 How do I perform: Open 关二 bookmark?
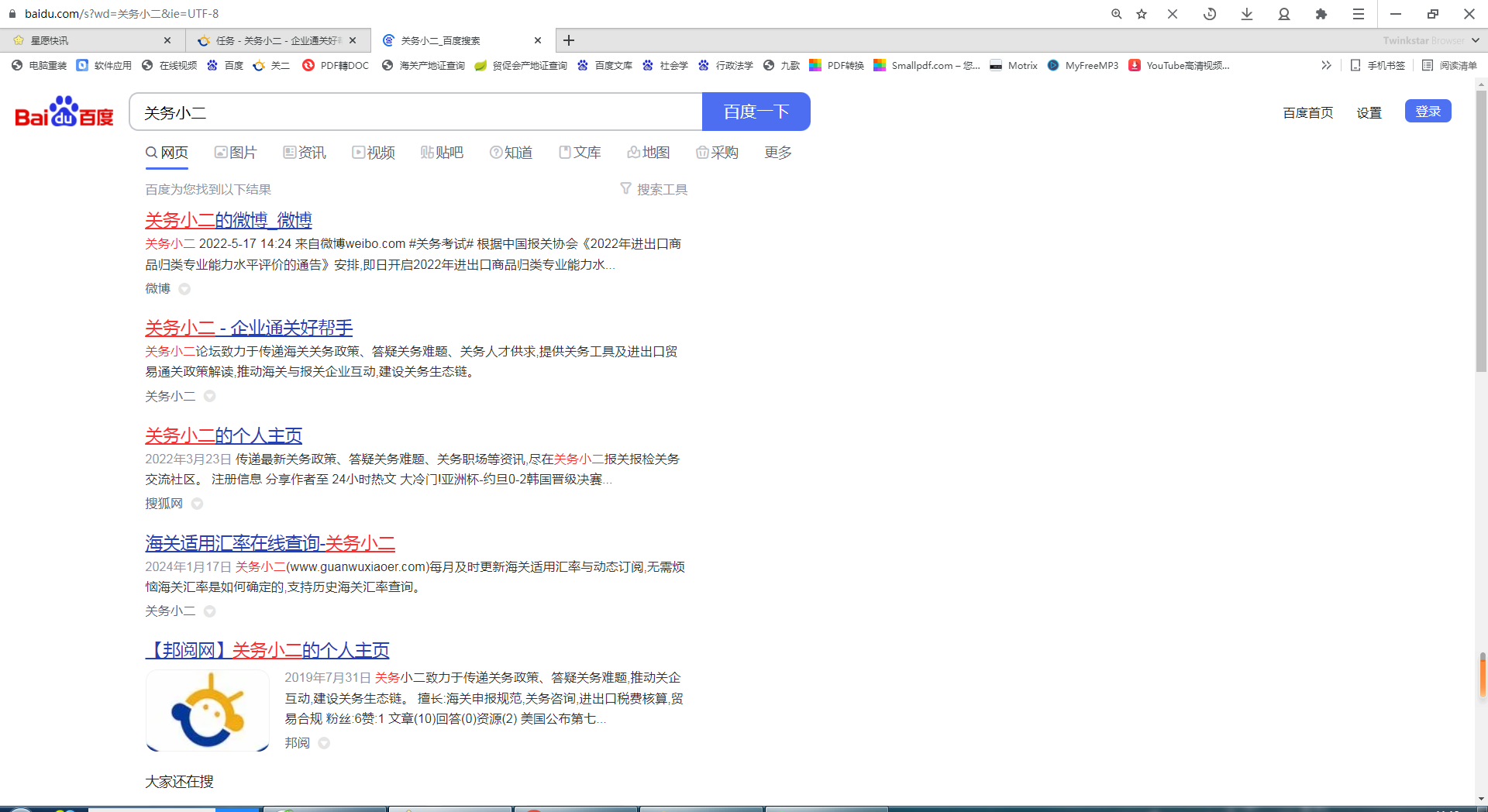[x=272, y=66]
